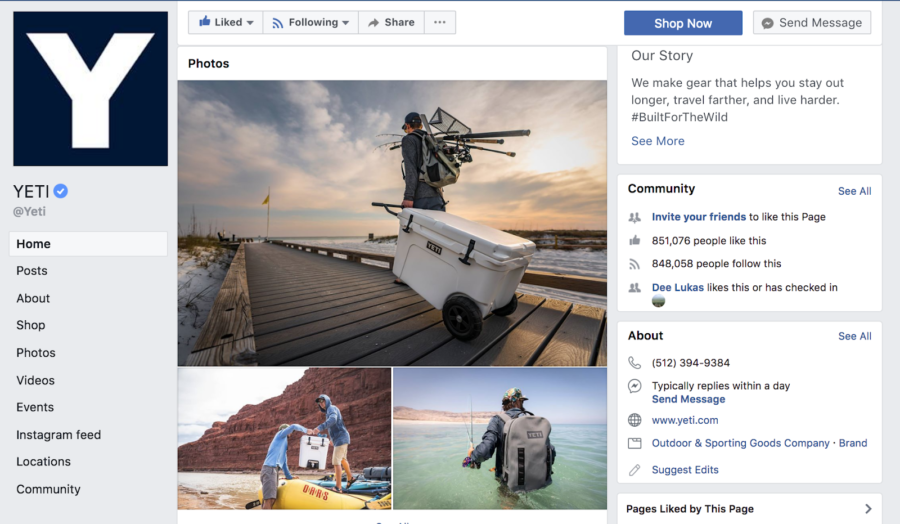Click the category icon beside Outdoor & Sporting Goods

click(634, 443)
